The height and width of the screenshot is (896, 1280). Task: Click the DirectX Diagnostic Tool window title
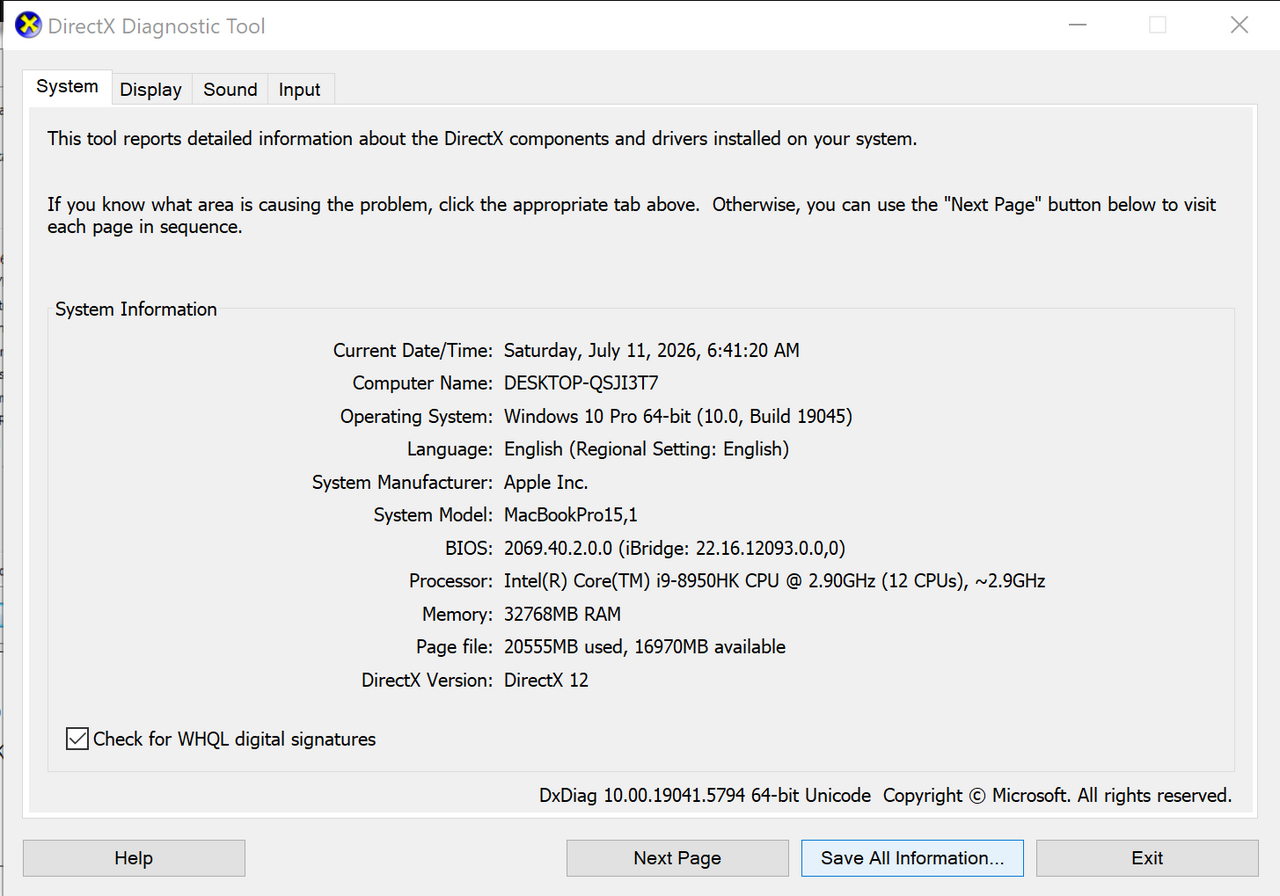157,26
